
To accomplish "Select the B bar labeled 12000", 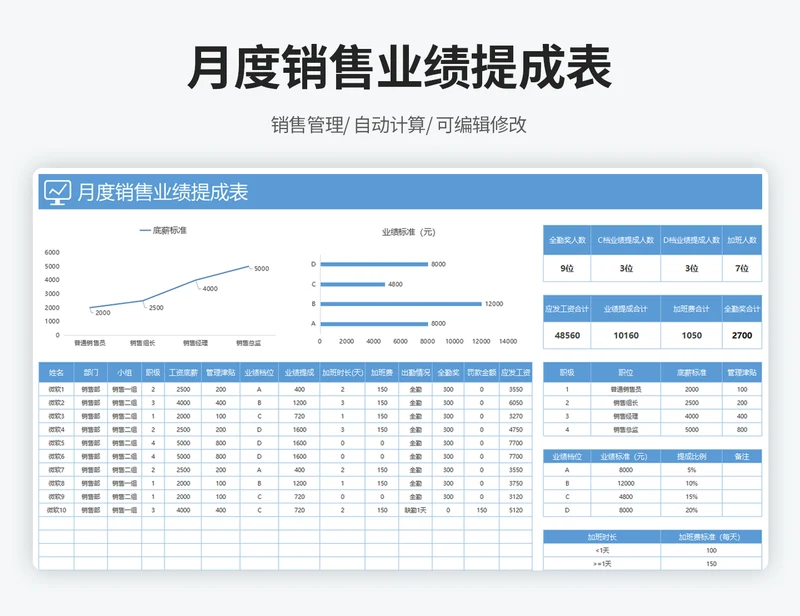I will (401, 304).
